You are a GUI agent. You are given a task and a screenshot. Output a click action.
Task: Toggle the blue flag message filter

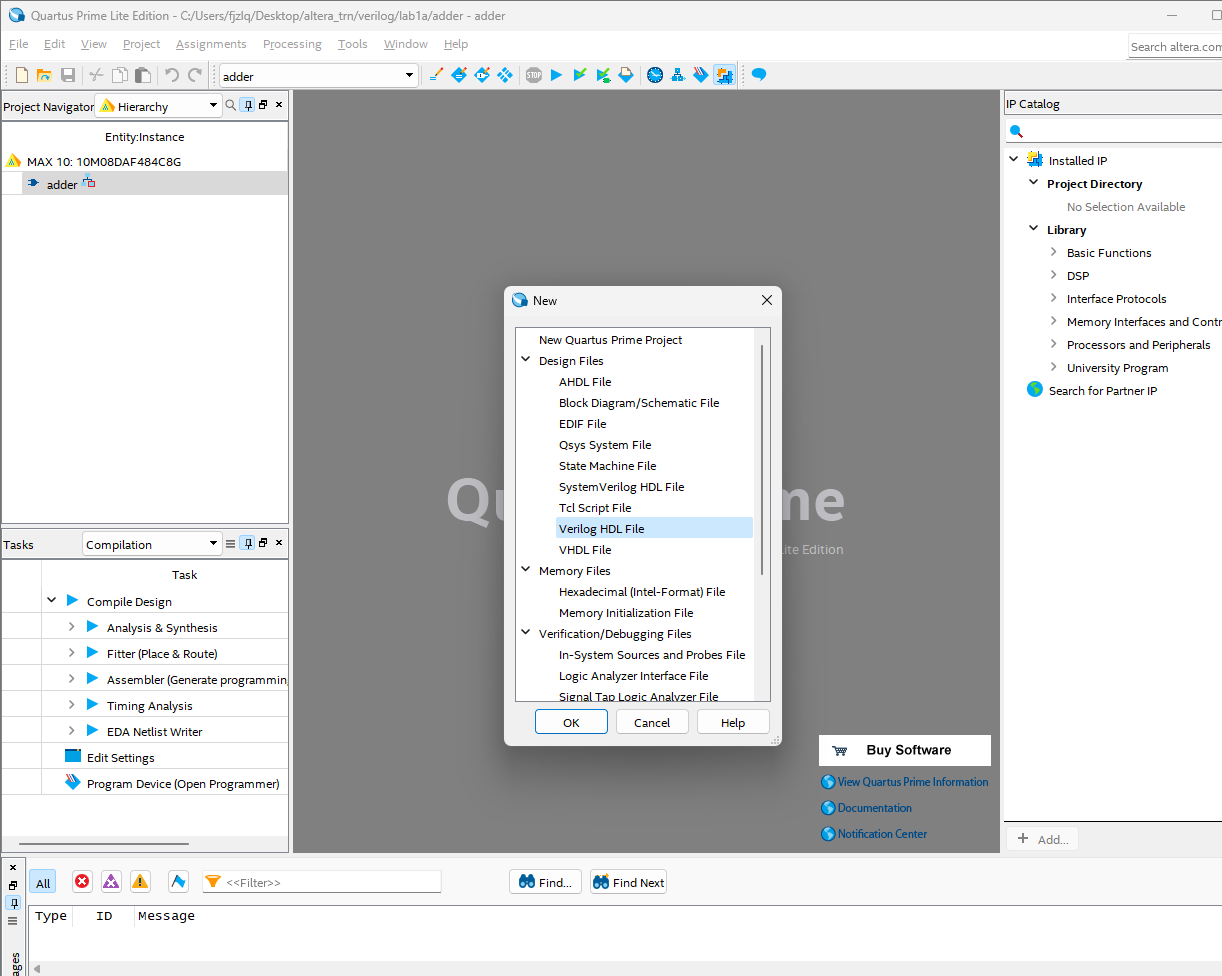(178, 881)
